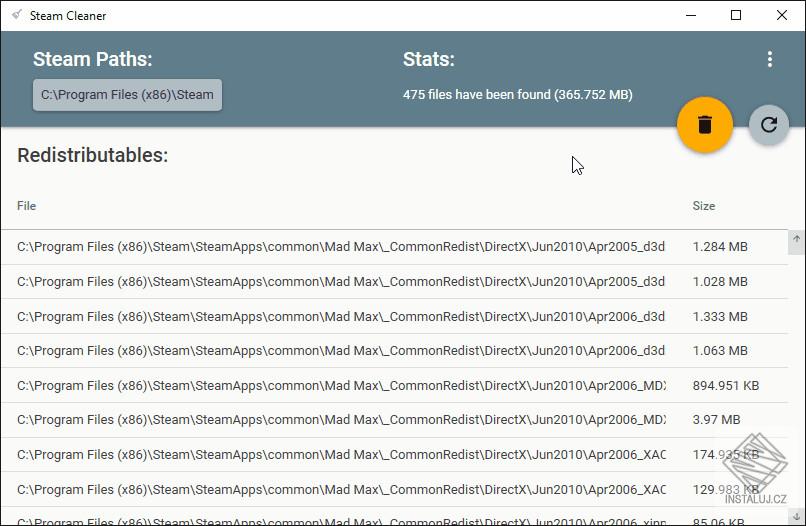Screen dimensions: 806x526
Task: Select the file row sized 1.333 MB
Action: [x=394, y=316]
